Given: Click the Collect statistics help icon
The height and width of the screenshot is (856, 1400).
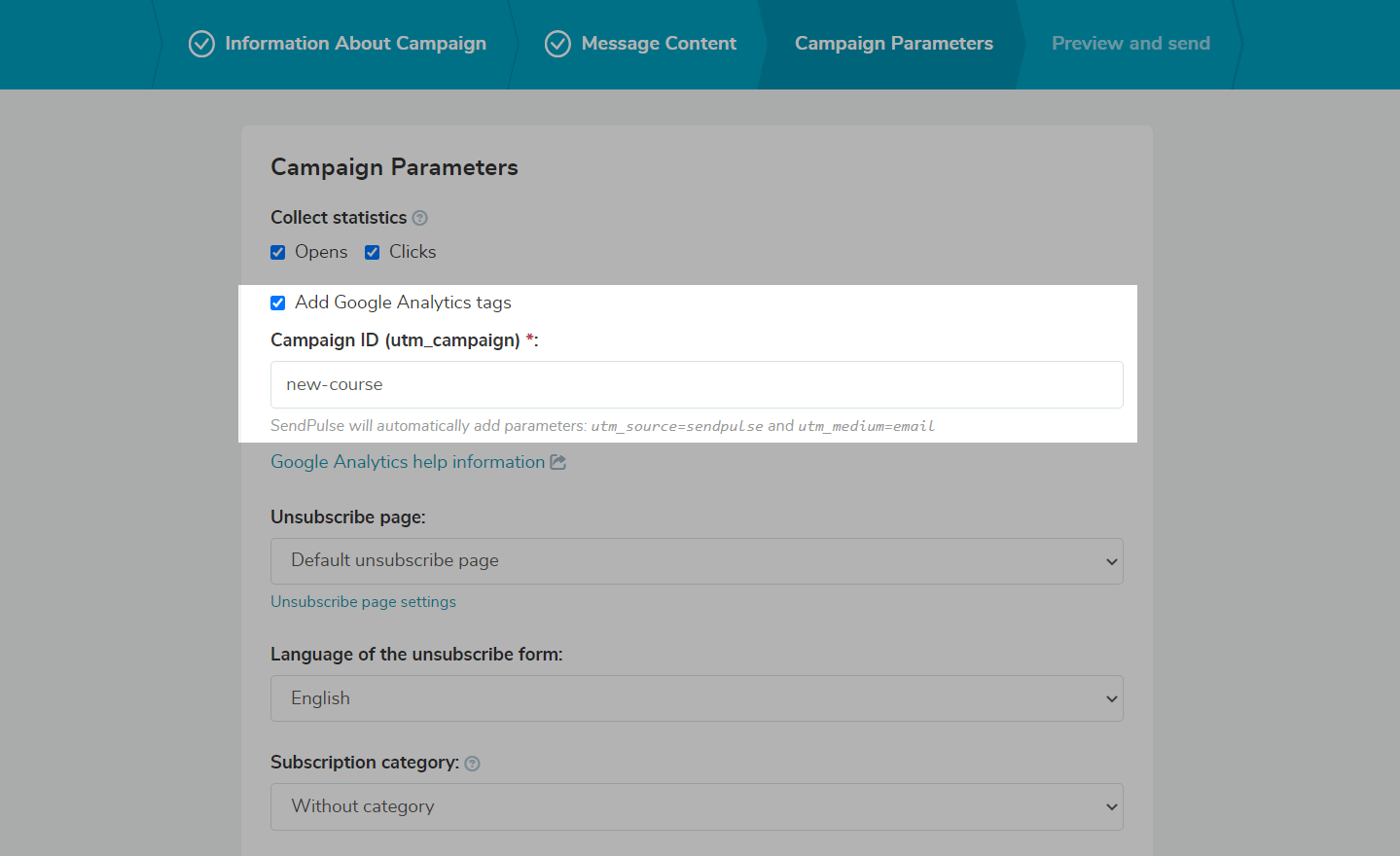Looking at the screenshot, I should pos(419,218).
